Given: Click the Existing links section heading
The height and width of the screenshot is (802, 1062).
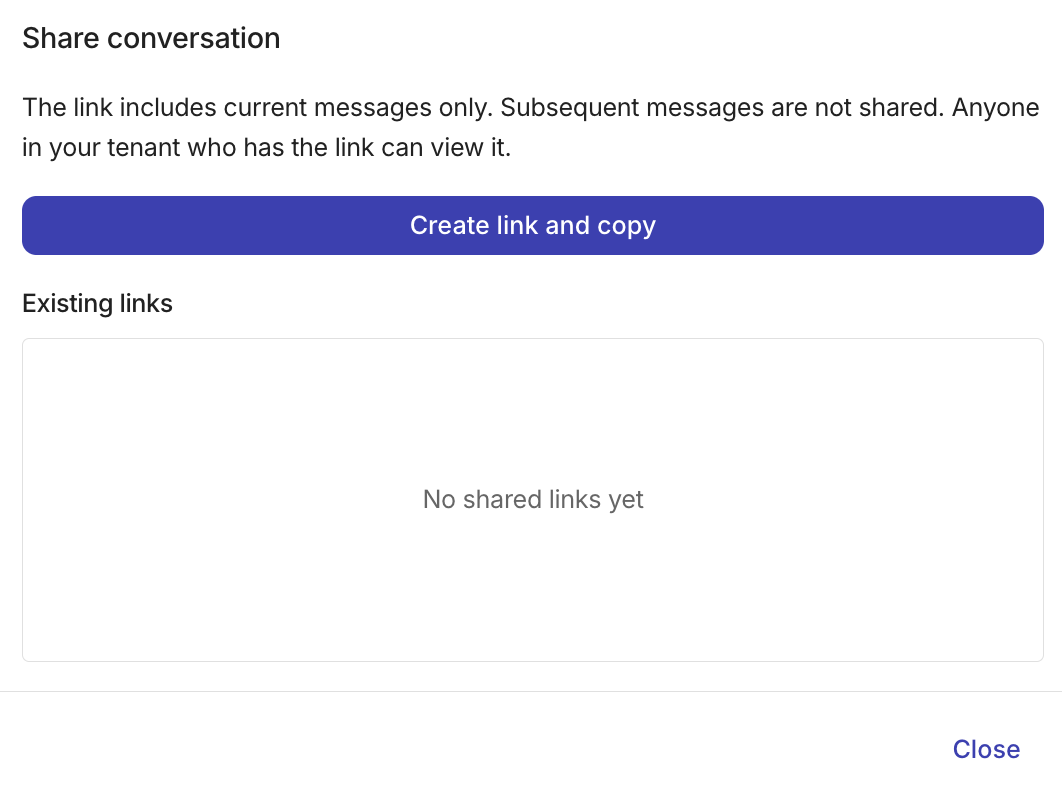Looking at the screenshot, I should [x=97, y=303].
